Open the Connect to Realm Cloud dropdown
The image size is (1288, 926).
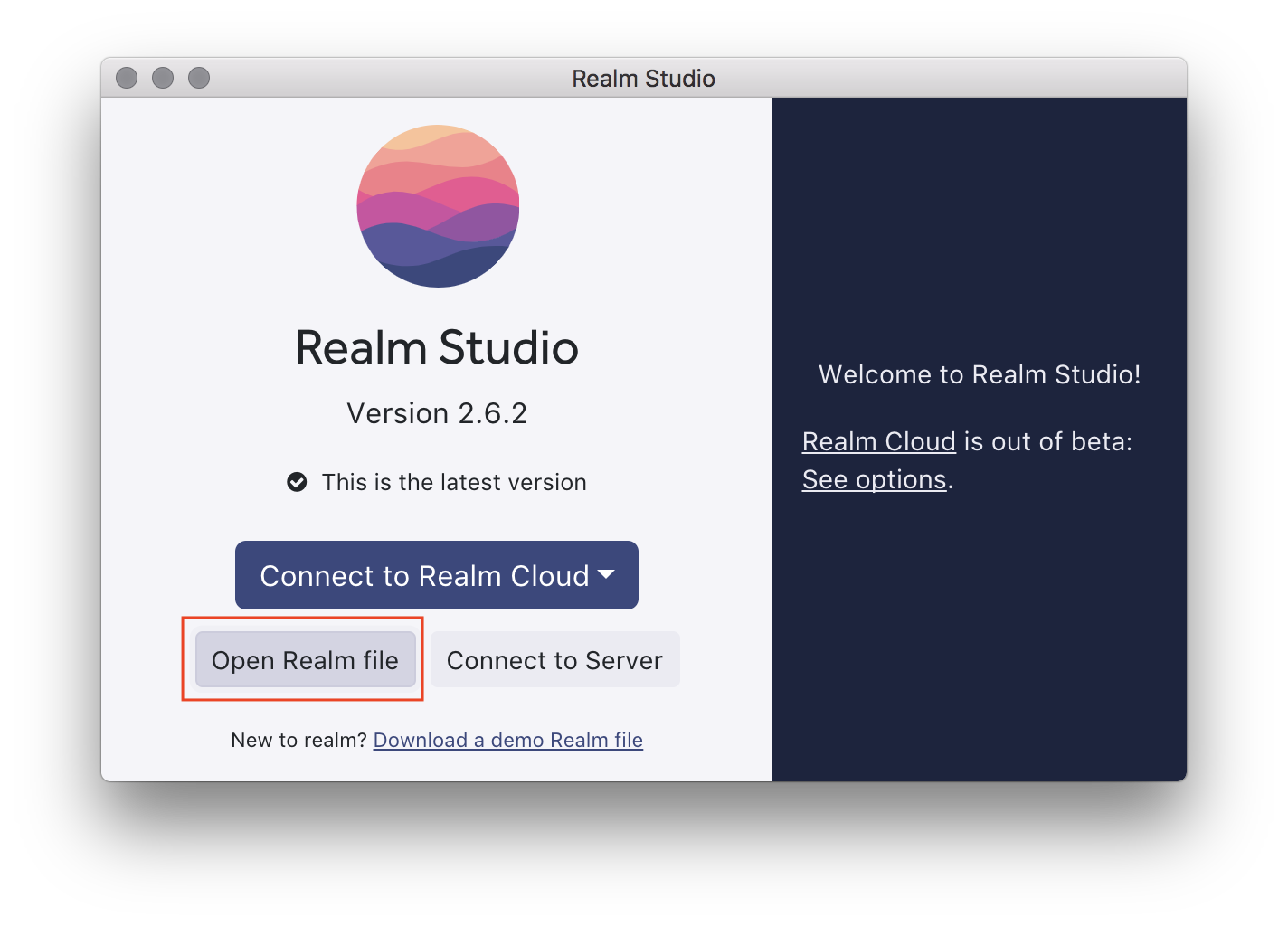(437, 575)
